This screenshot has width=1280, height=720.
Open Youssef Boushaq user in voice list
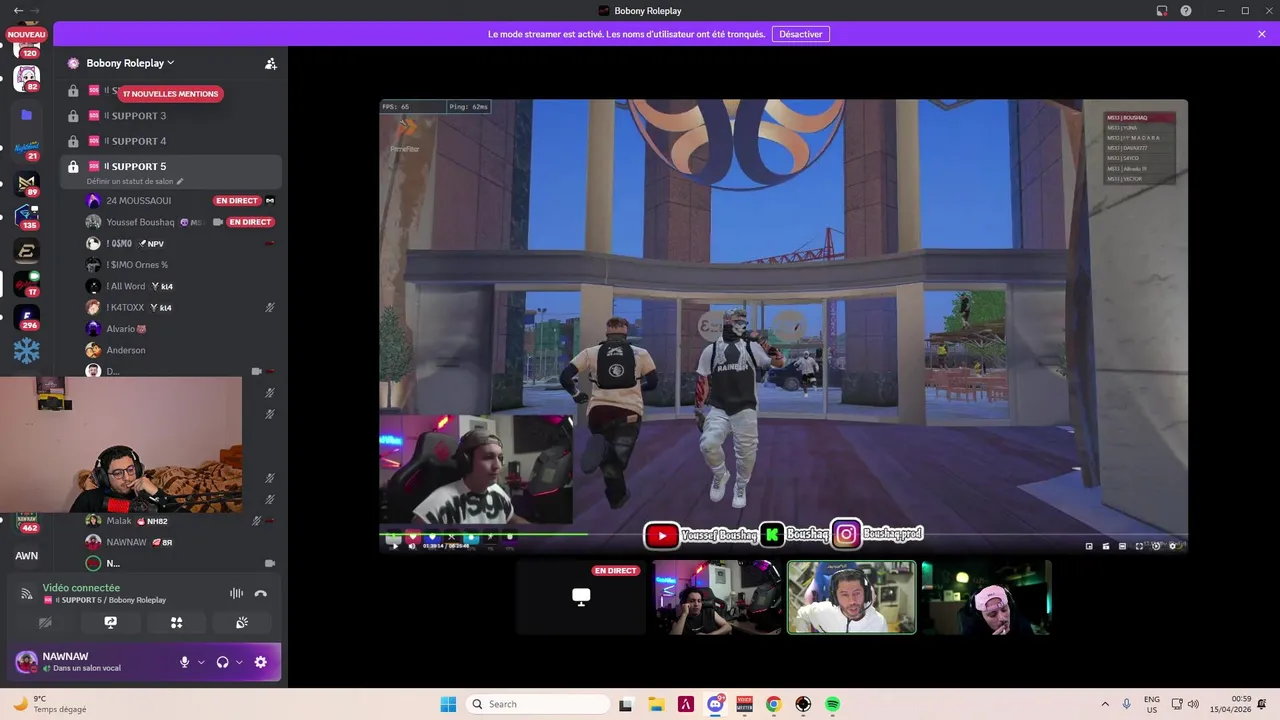tap(180, 222)
